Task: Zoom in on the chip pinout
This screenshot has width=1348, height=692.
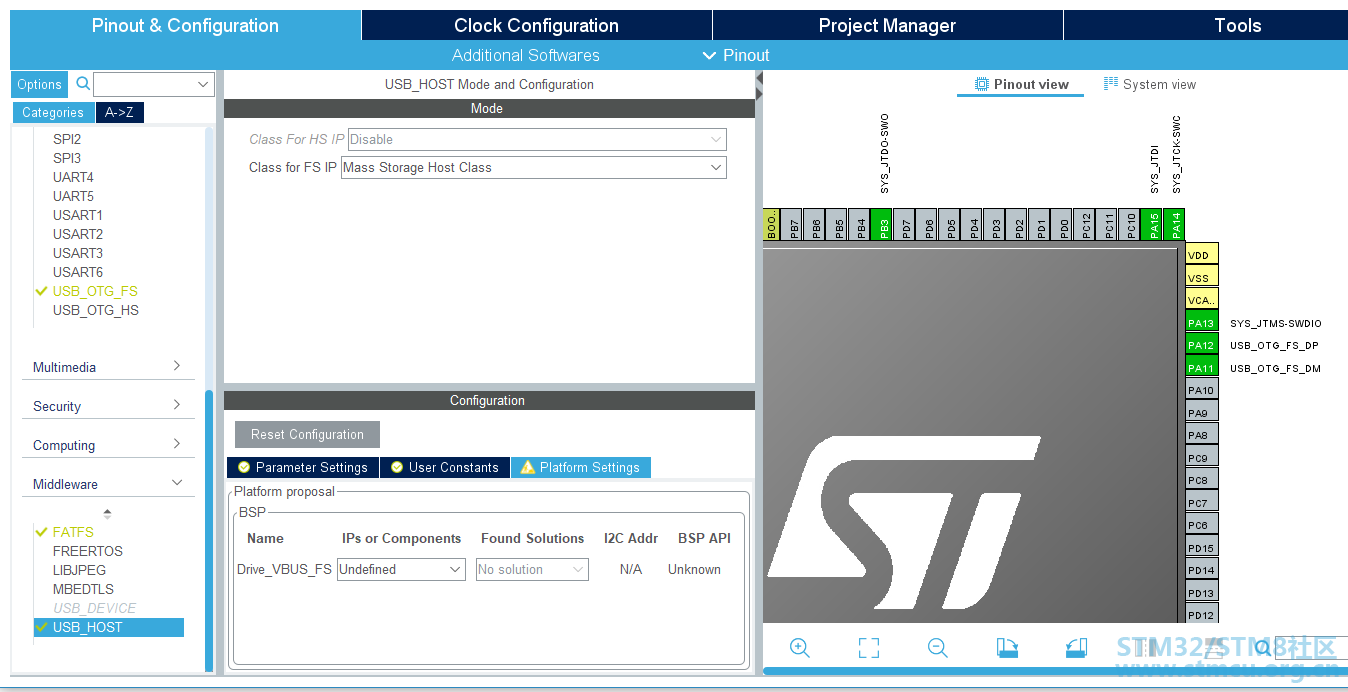Action: pyautogui.click(x=799, y=648)
